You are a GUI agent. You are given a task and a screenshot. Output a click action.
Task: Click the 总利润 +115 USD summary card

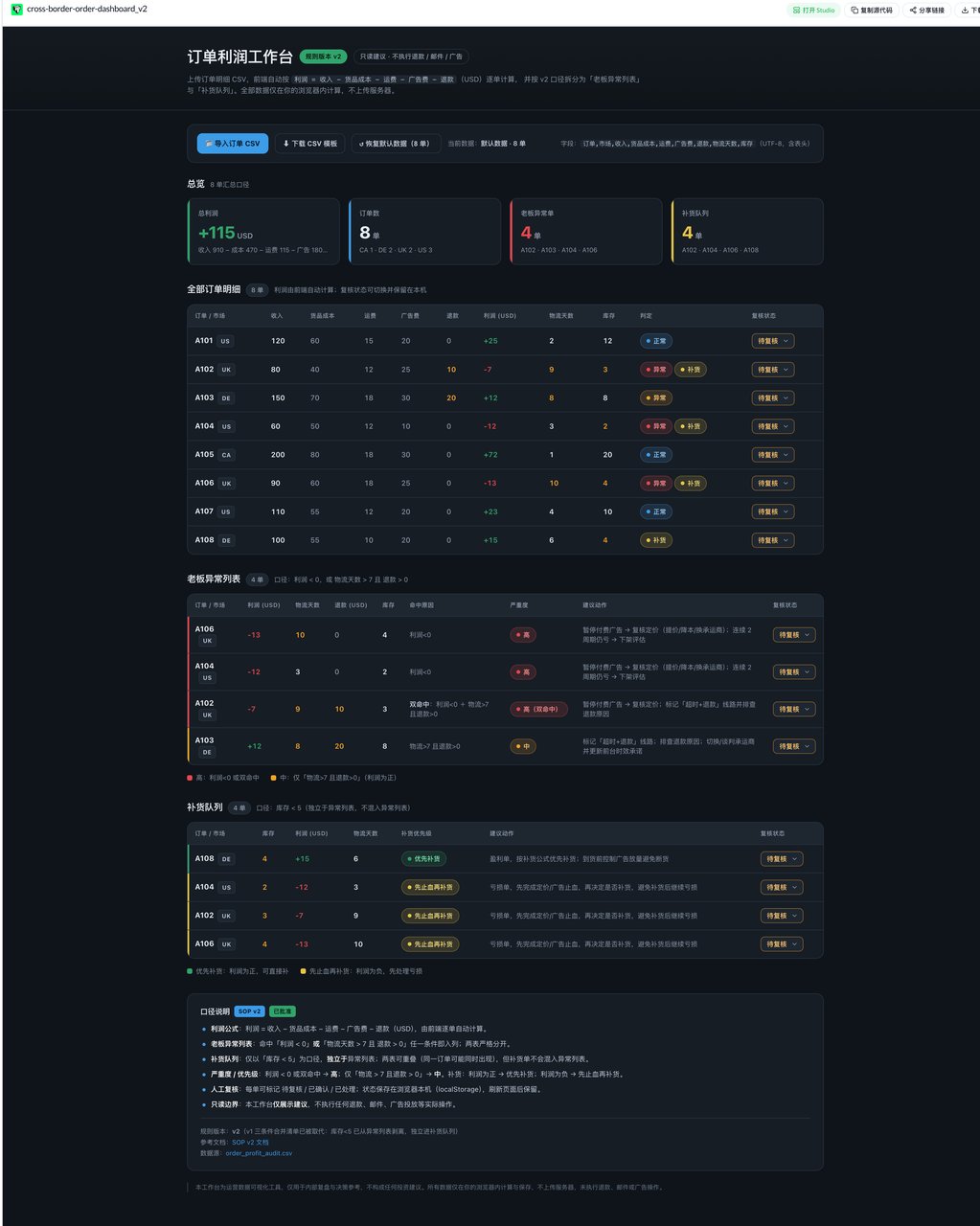click(263, 231)
